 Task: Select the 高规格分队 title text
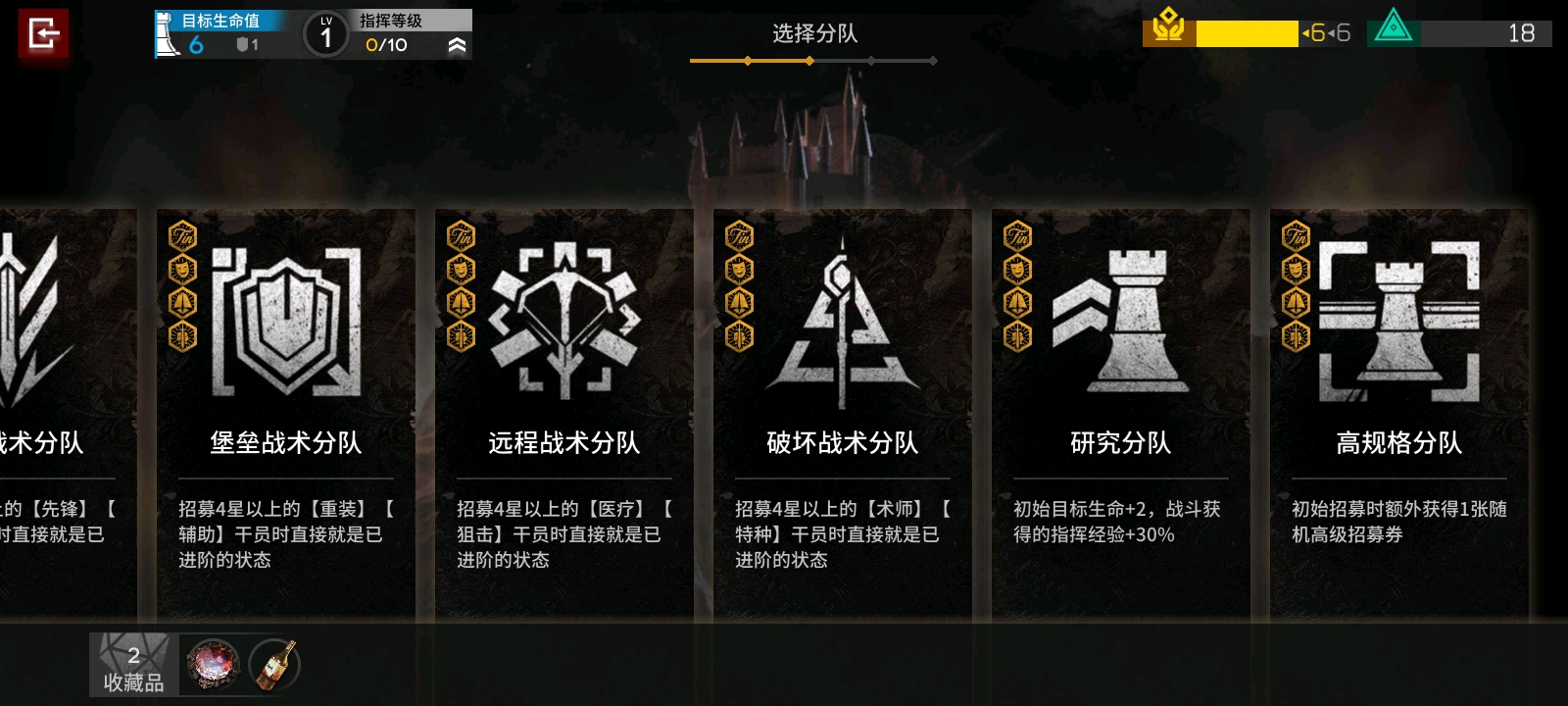1399,443
